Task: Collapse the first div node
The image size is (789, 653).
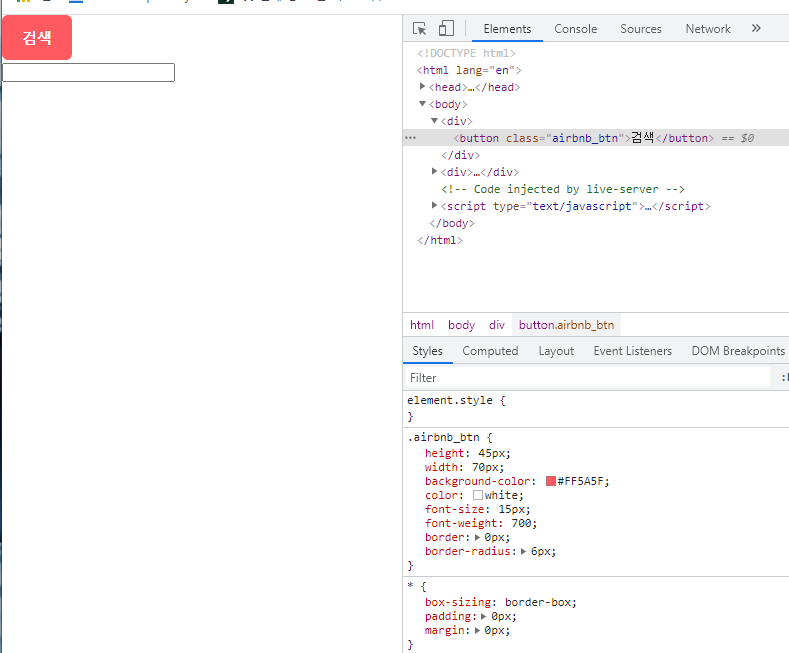Action: pos(434,121)
